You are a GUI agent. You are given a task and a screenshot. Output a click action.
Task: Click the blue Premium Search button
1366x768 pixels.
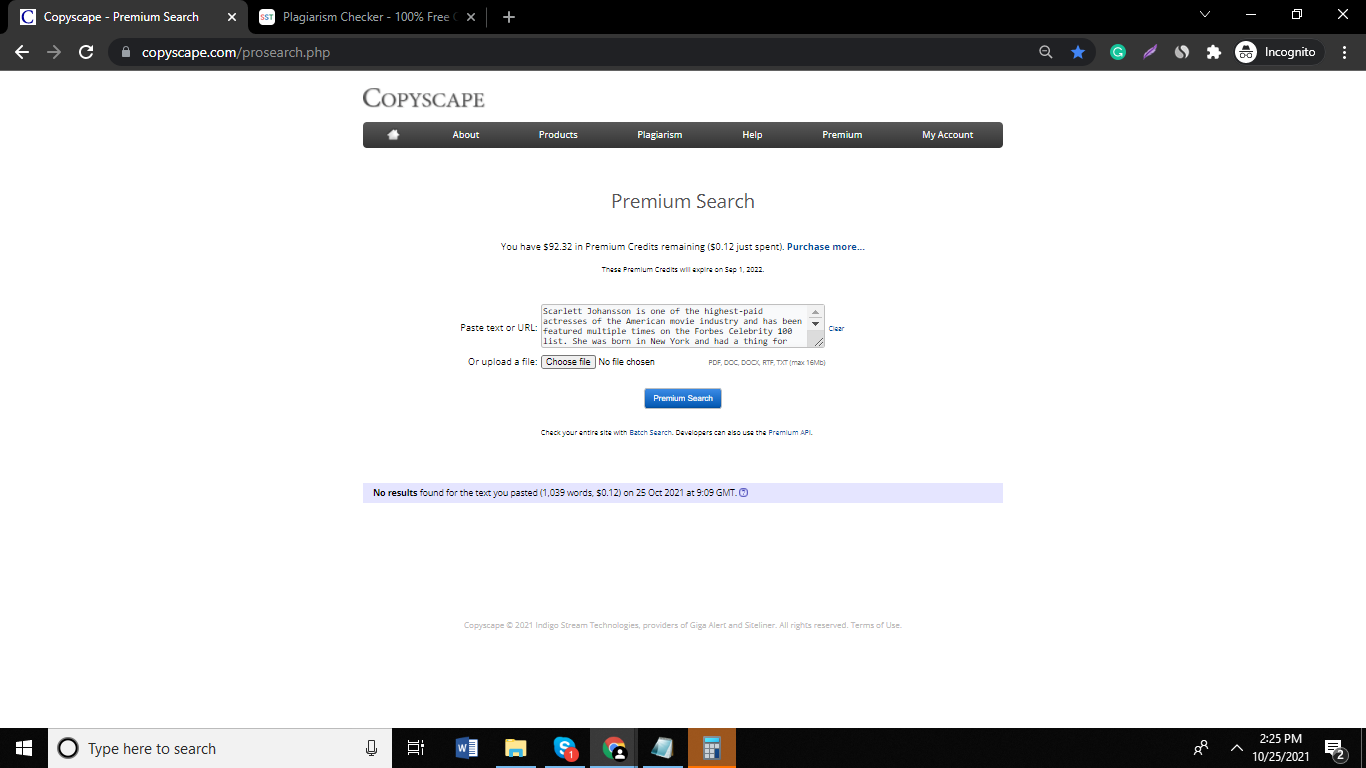683,398
